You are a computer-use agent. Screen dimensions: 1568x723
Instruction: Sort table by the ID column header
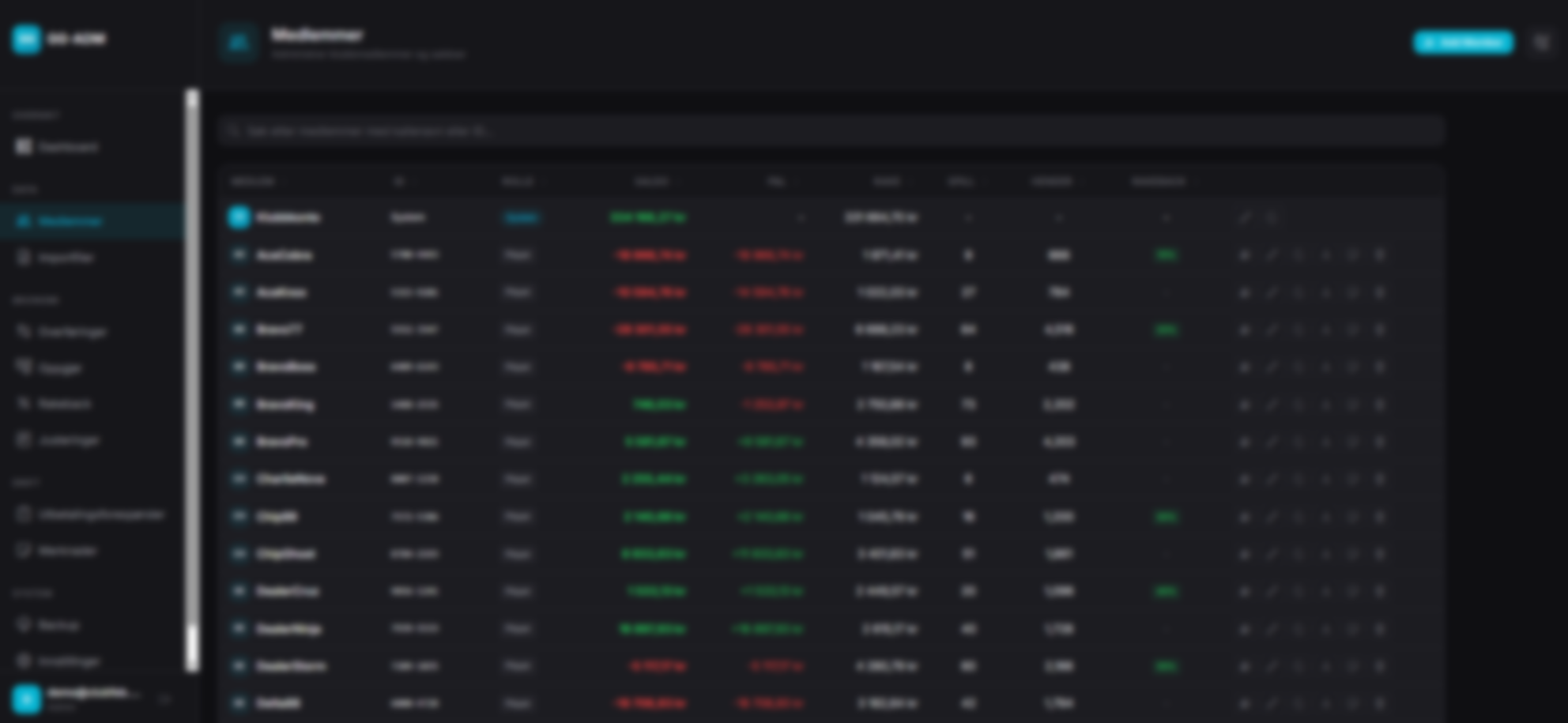(399, 182)
